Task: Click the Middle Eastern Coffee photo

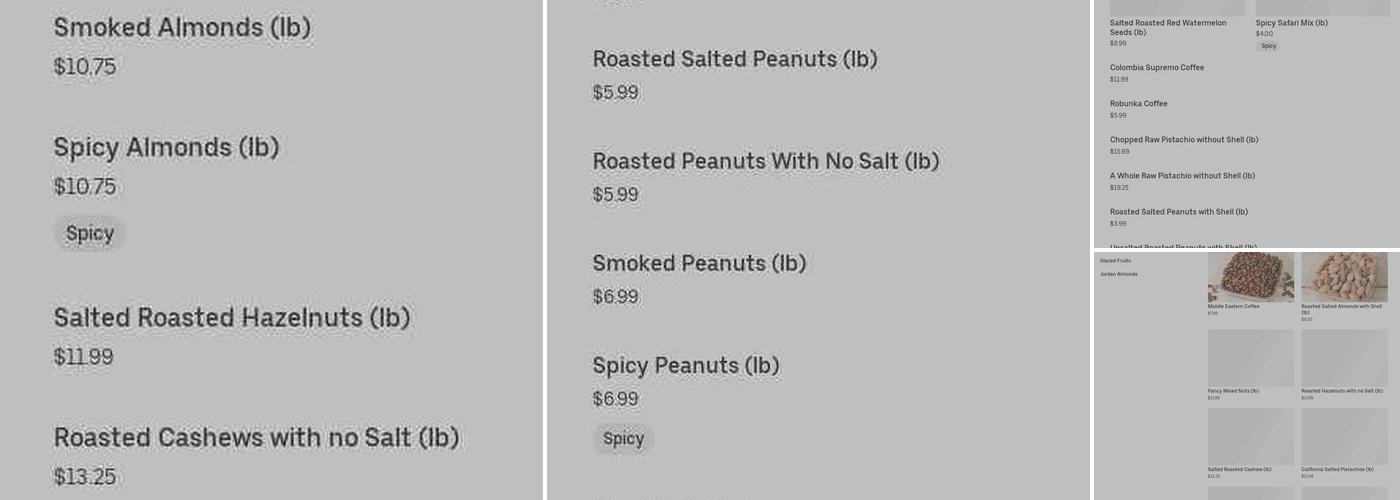Action: tap(1250, 277)
